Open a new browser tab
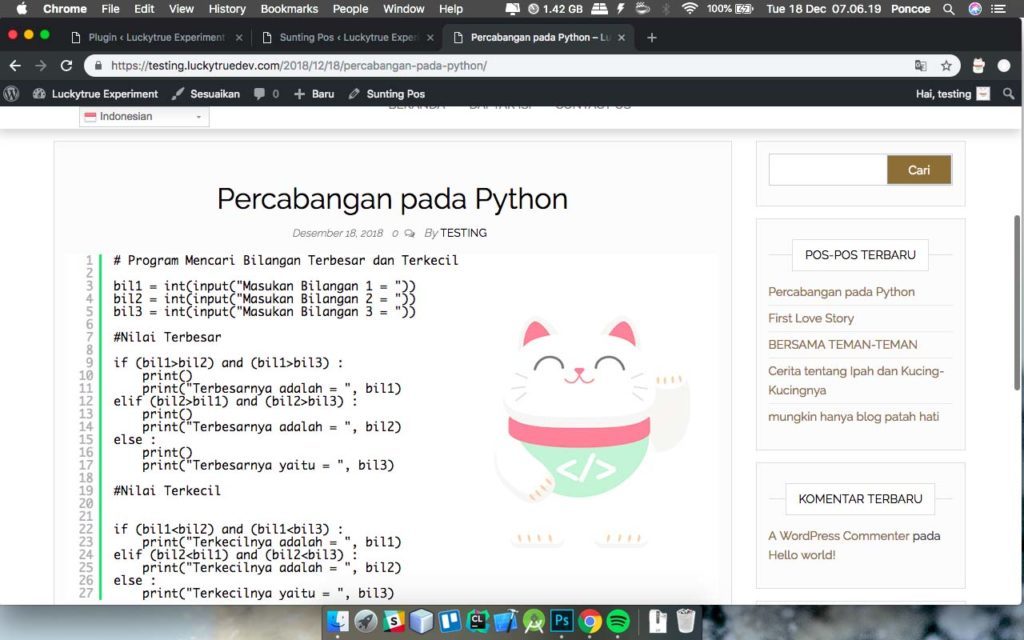1024x640 pixels. (x=651, y=38)
